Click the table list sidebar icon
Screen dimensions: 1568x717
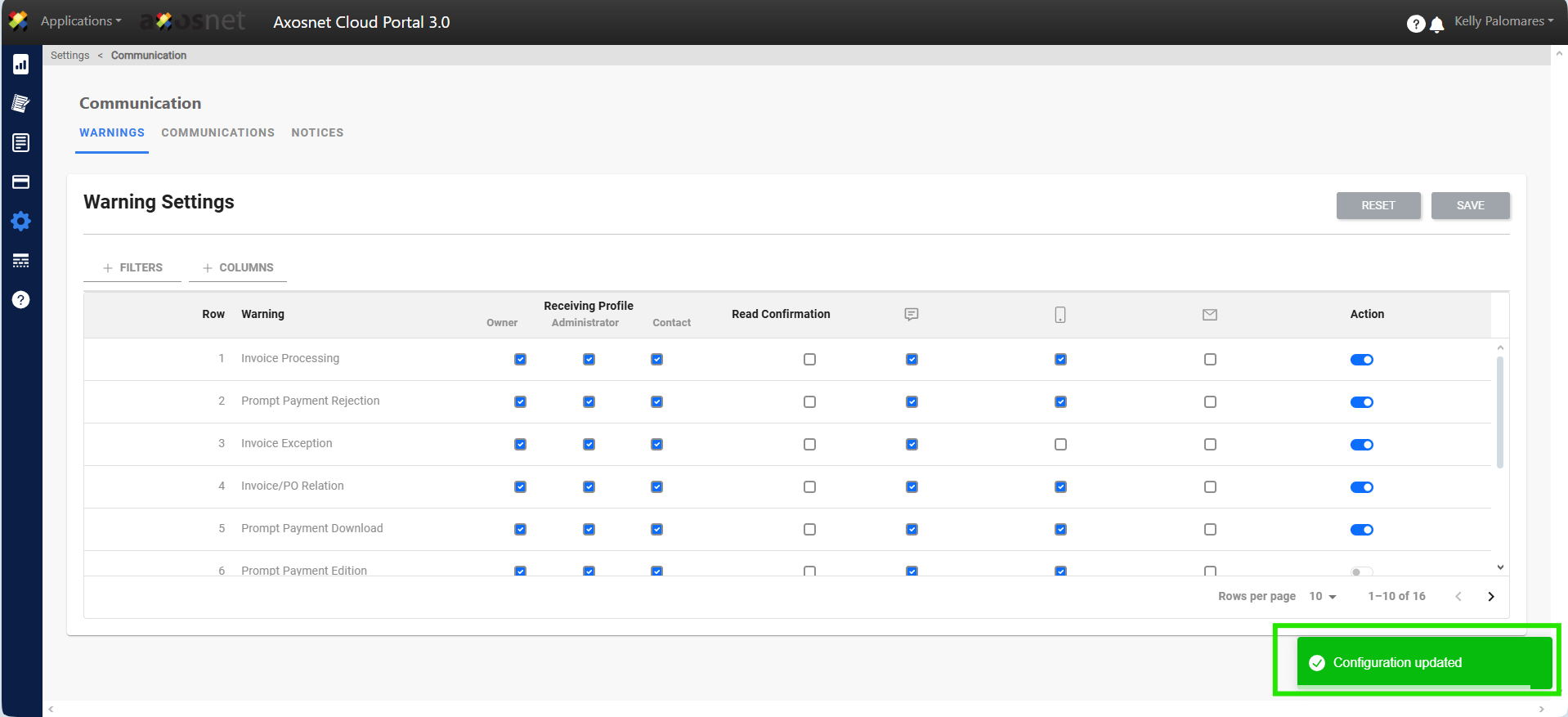(x=21, y=261)
